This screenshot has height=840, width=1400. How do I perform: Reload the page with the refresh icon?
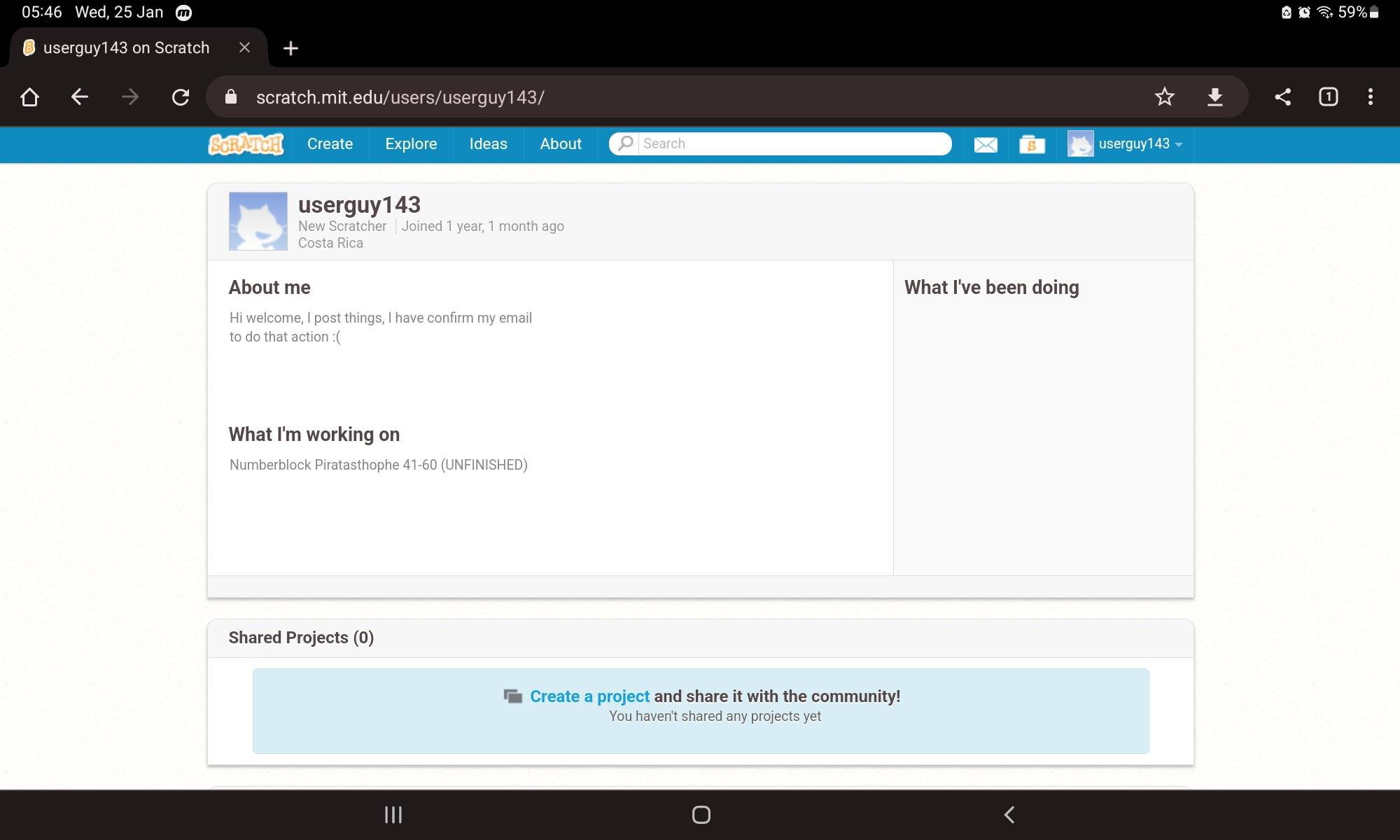coord(181,97)
